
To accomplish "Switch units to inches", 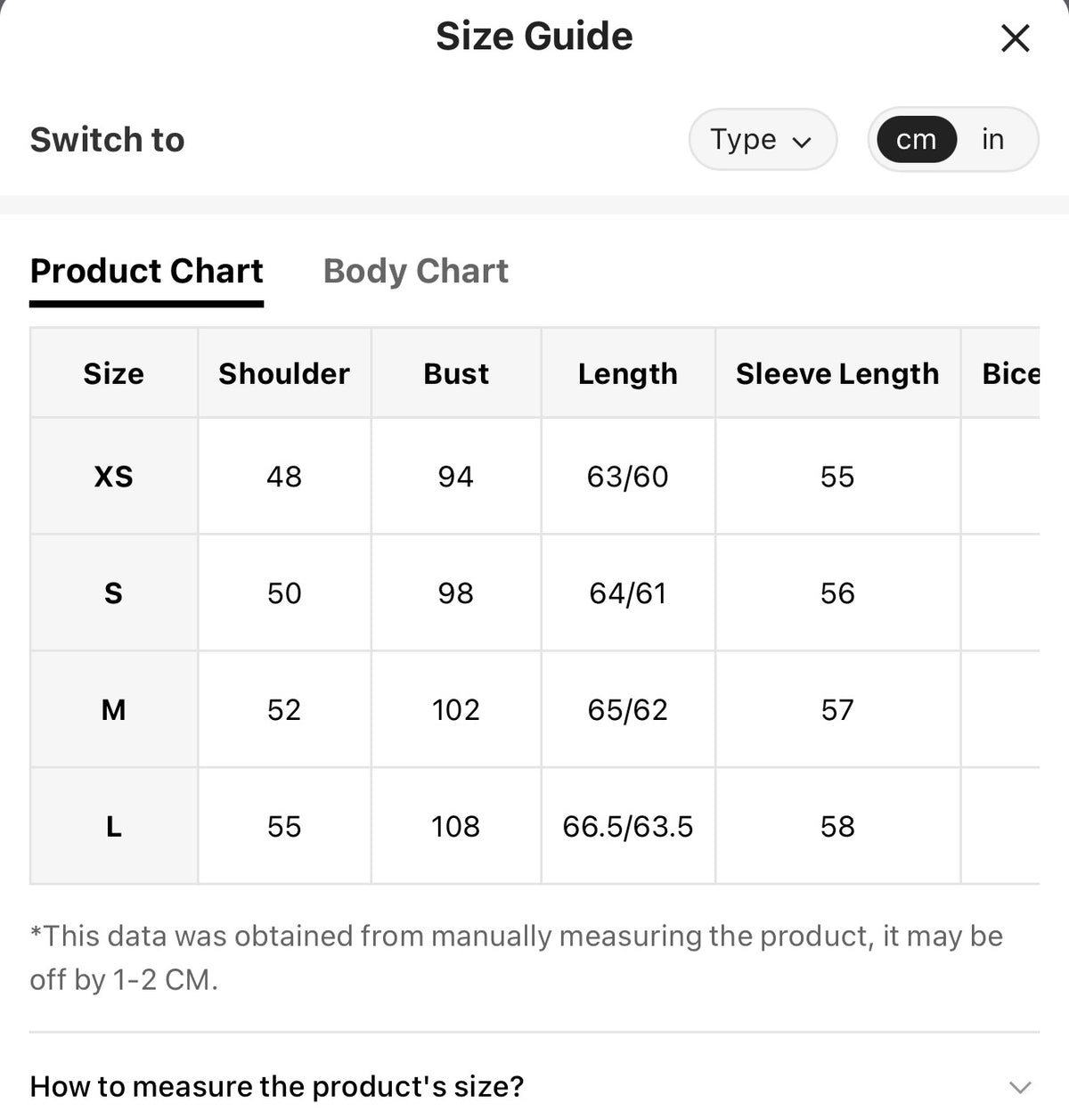I will click(x=992, y=139).
